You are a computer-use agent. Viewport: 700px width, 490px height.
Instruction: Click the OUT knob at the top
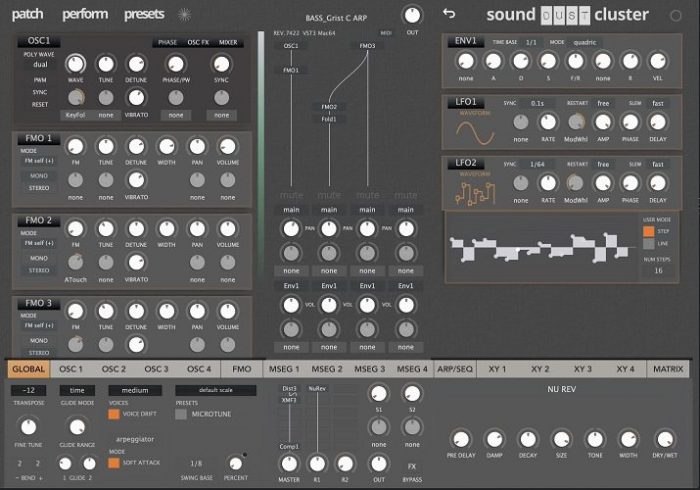click(412, 15)
